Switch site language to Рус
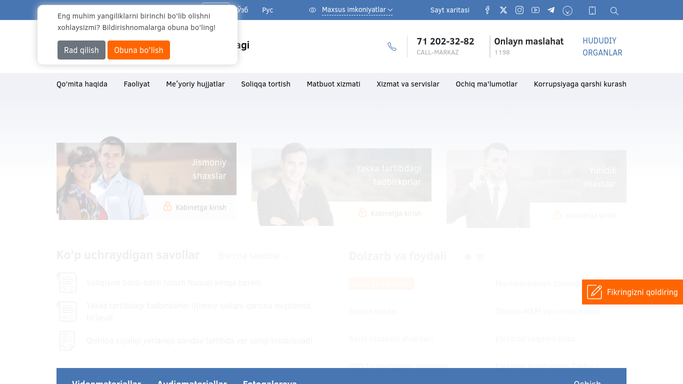Viewport: 683px width, 384px height. point(267,10)
